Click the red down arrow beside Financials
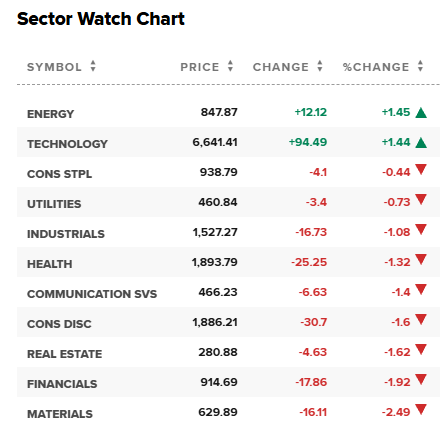This screenshot has width=440, height=433. pyautogui.click(x=421, y=379)
